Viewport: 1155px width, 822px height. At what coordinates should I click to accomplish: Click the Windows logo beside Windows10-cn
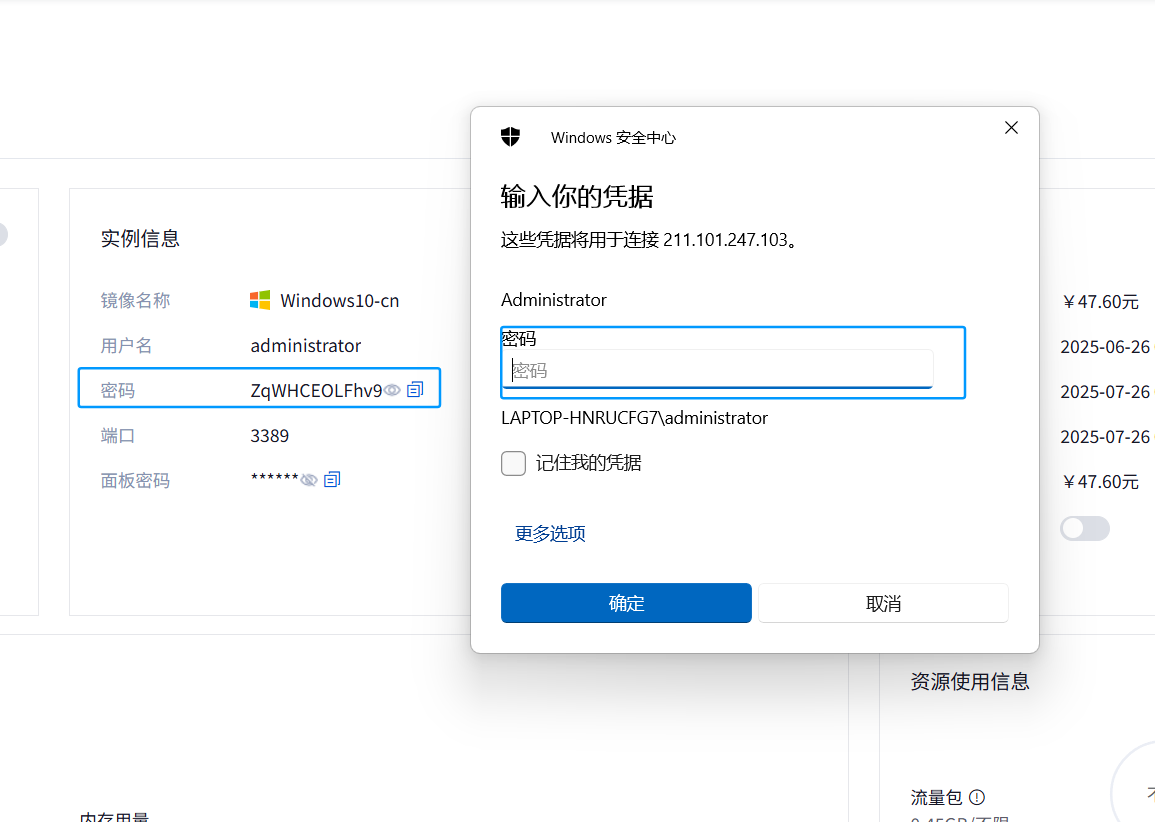click(260, 300)
